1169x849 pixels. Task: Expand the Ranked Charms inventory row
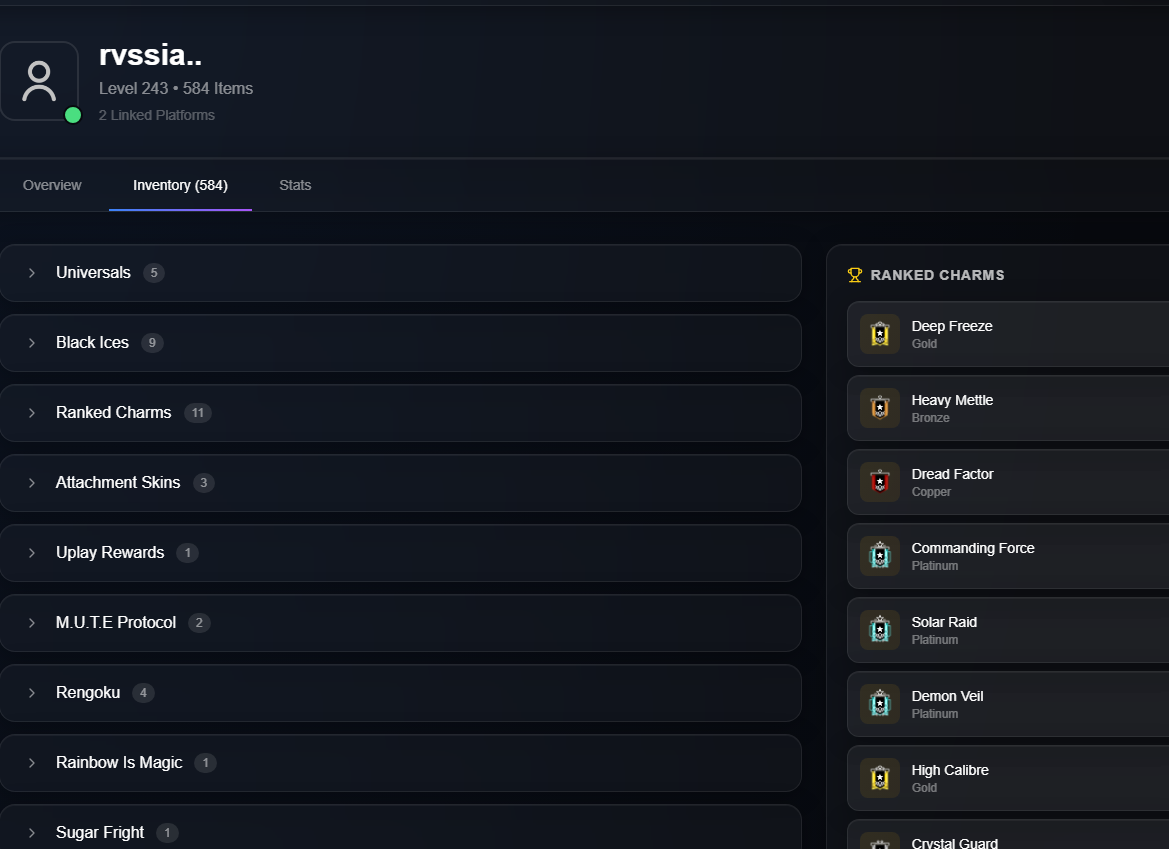pos(400,413)
